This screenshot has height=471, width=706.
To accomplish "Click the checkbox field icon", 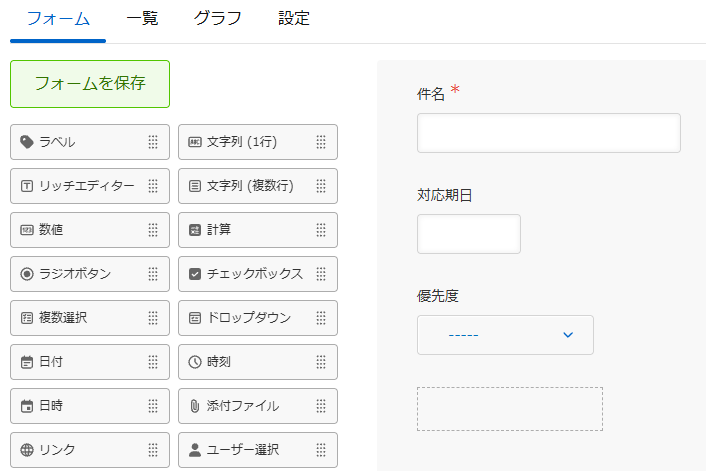I will (x=195, y=274).
